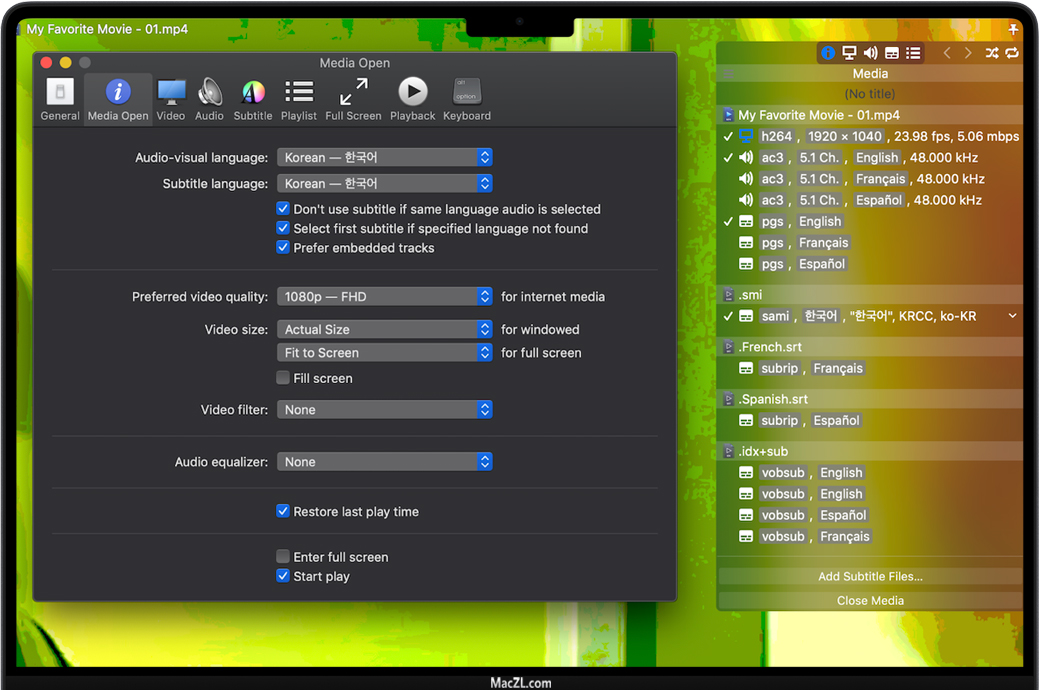Image resolution: width=1040 pixels, height=690 pixels.
Task: Open Preferred video quality dropdown
Action: click(384, 296)
